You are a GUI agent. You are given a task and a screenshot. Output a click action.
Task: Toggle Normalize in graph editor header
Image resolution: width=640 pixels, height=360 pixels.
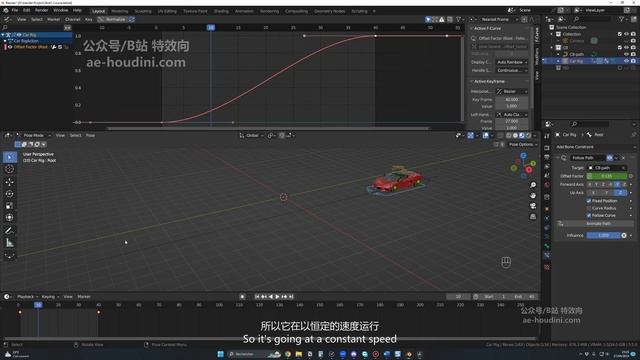pos(113,19)
